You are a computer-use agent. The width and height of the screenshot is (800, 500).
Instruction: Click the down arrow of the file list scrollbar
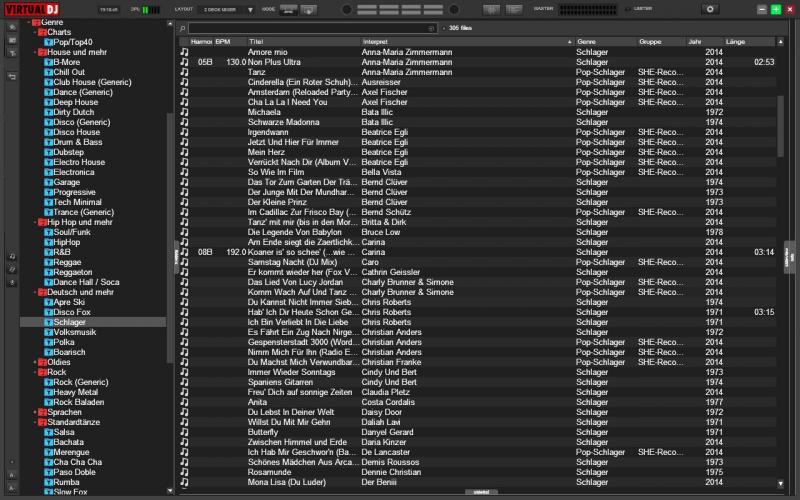click(x=780, y=483)
